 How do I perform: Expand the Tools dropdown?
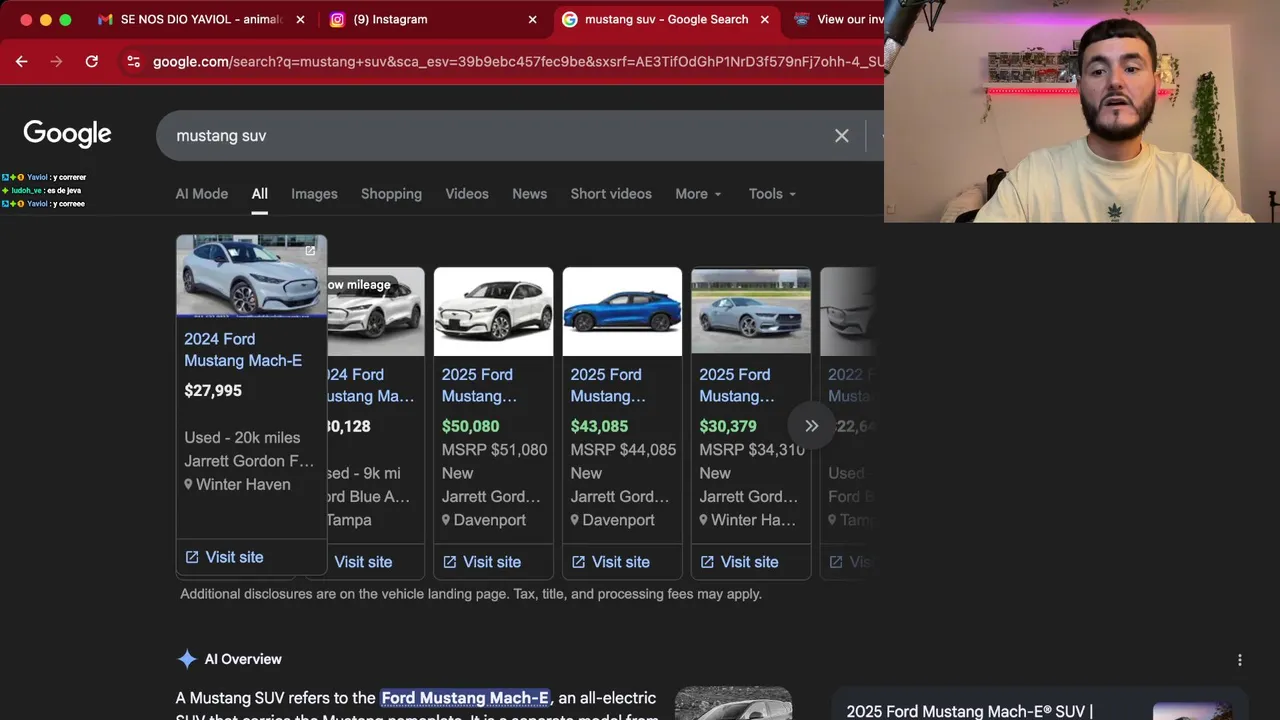tap(772, 194)
